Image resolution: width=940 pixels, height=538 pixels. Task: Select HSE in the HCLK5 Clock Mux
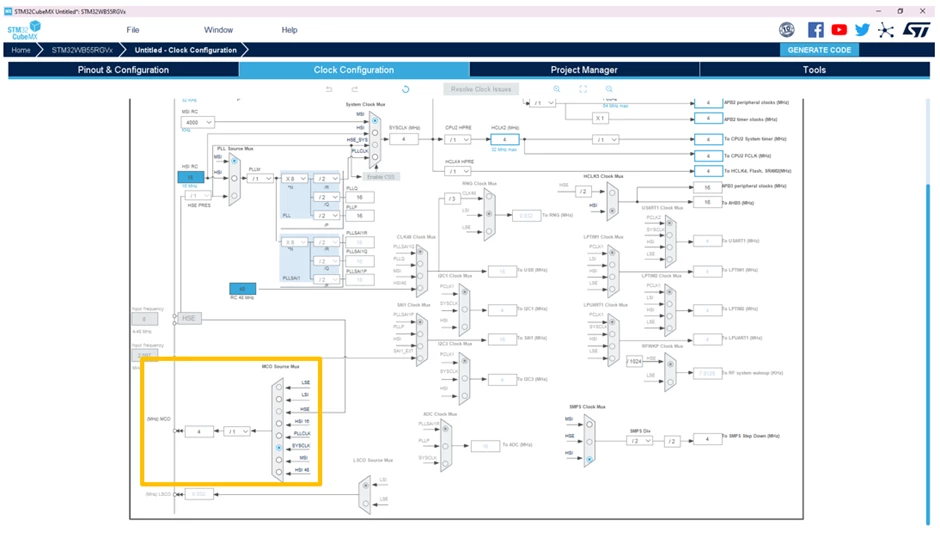coord(611,193)
